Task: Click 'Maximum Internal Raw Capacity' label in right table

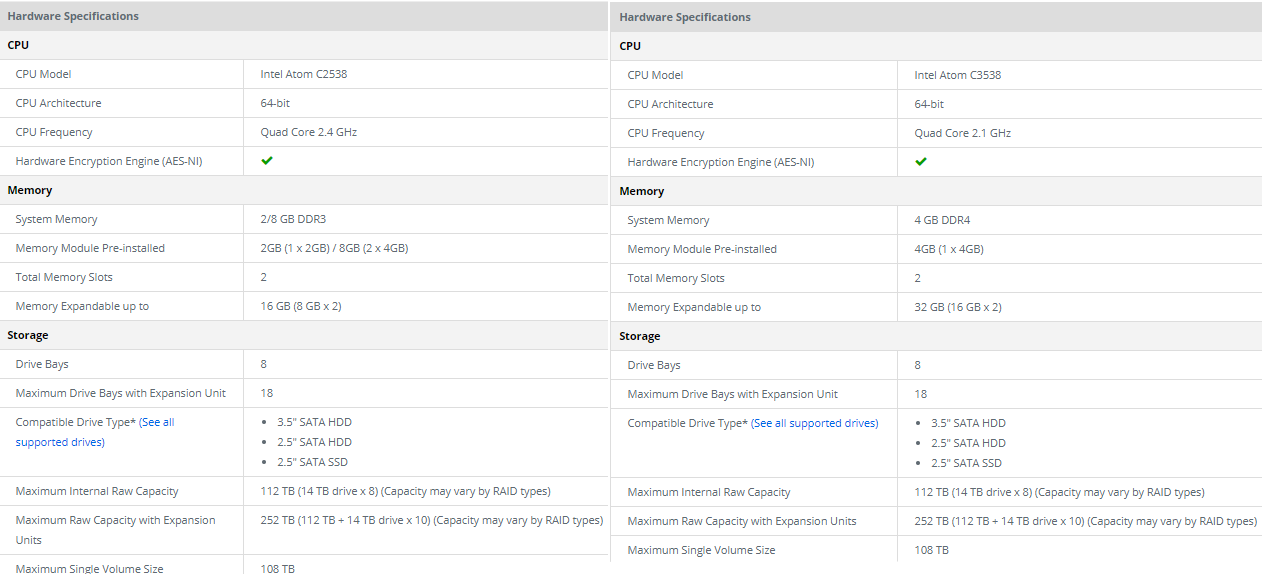Action: pyautogui.click(x=709, y=492)
